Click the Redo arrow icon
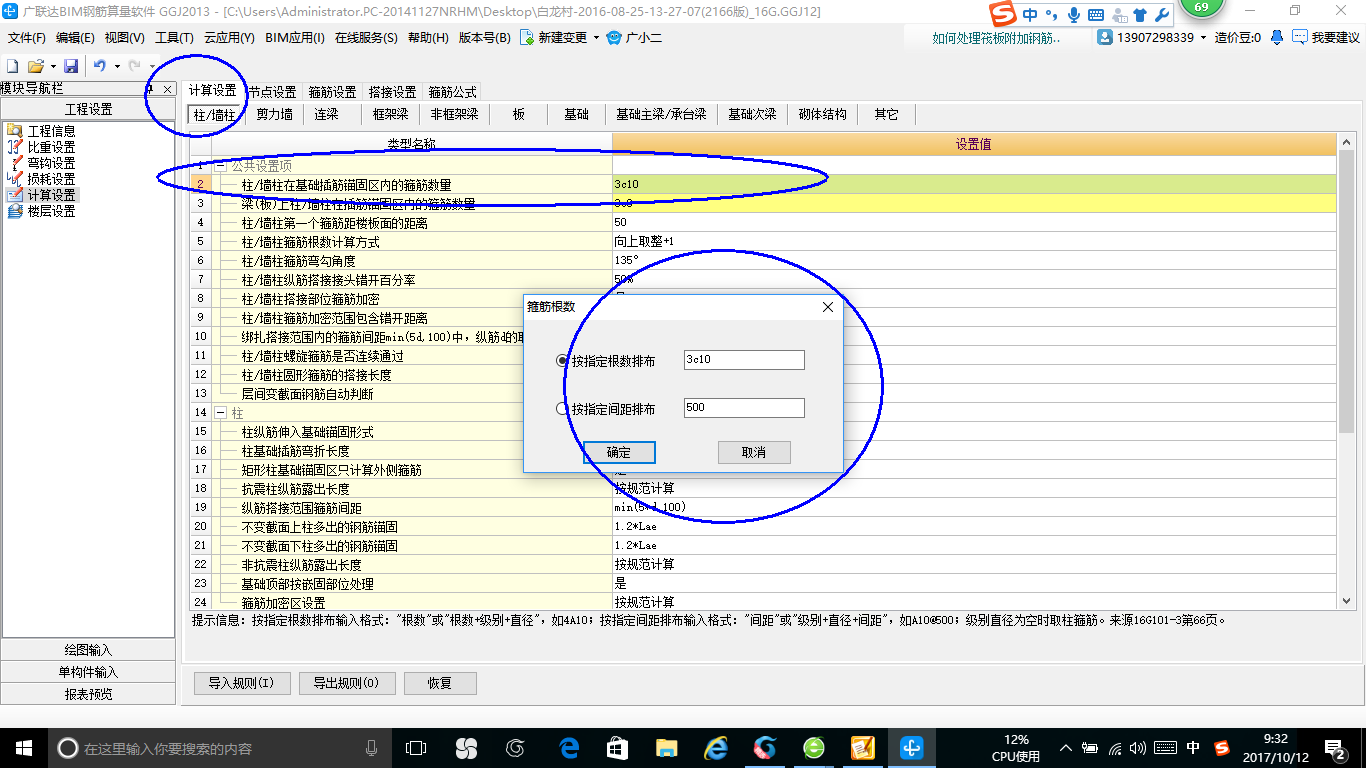The height and width of the screenshot is (768, 1366). tap(134, 66)
